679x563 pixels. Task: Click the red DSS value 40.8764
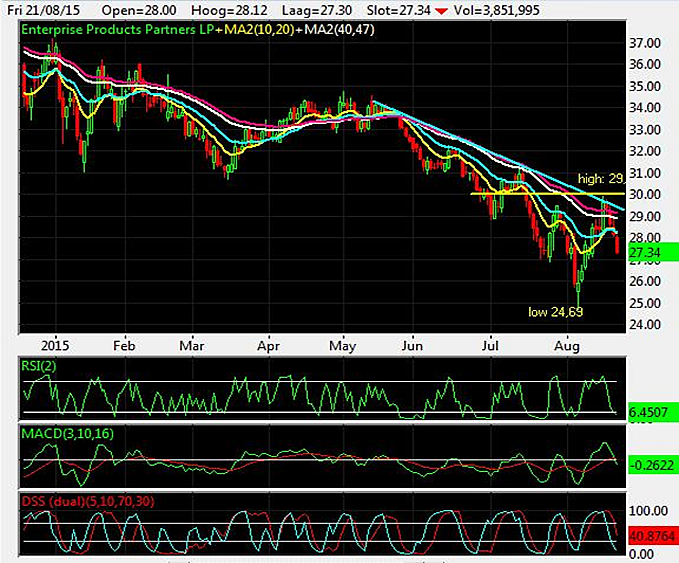(x=651, y=536)
